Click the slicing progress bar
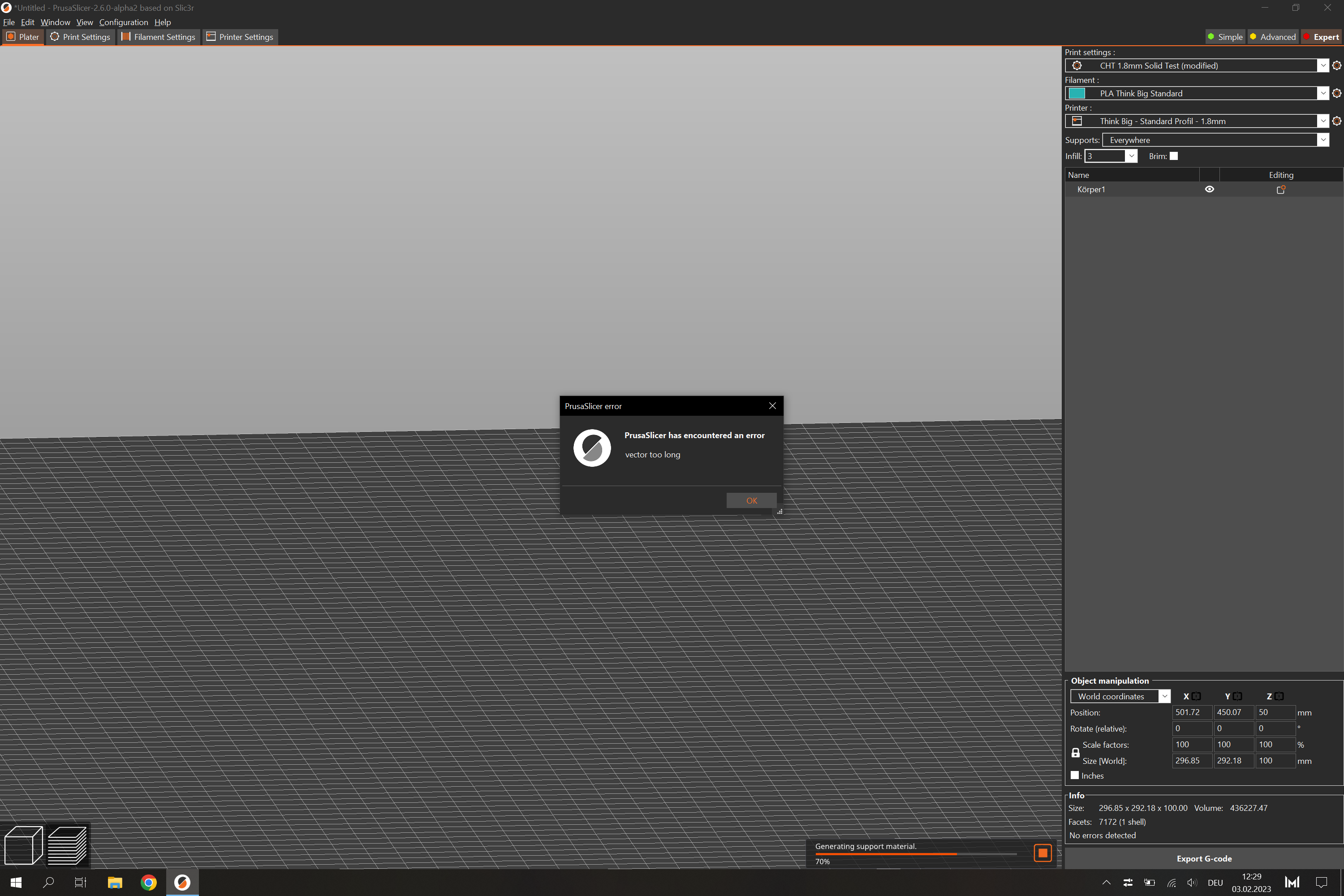Screen dimensions: 1344x896 coord(915,854)
